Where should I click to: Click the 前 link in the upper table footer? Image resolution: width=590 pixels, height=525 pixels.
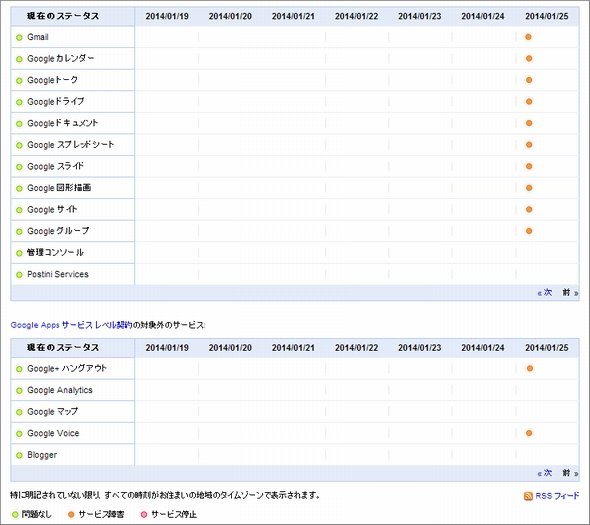tap(570, 292)
